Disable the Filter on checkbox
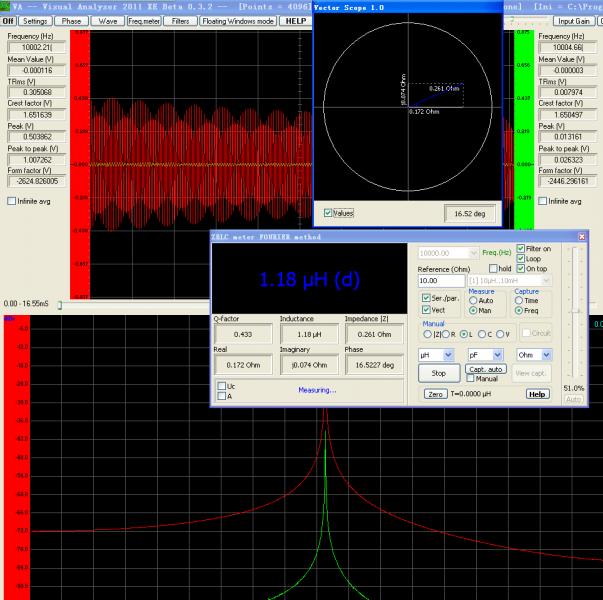Screen dimensions: 603x600 [x=521, y=249]
